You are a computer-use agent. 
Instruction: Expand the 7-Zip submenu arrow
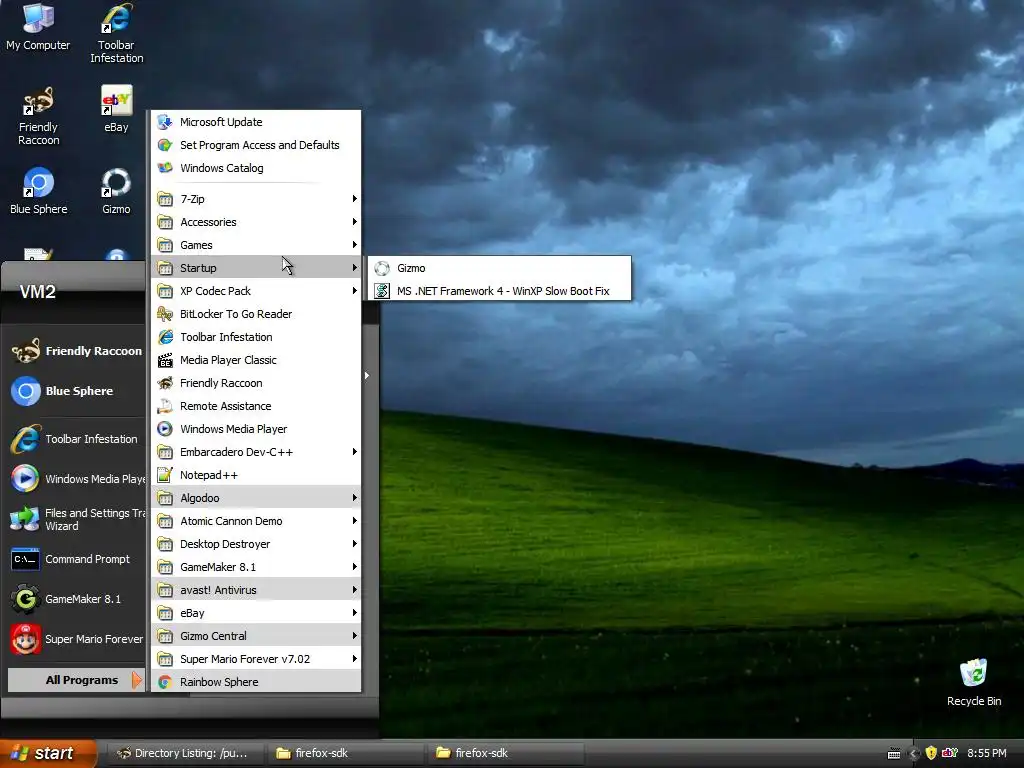(x=354, y=199)
